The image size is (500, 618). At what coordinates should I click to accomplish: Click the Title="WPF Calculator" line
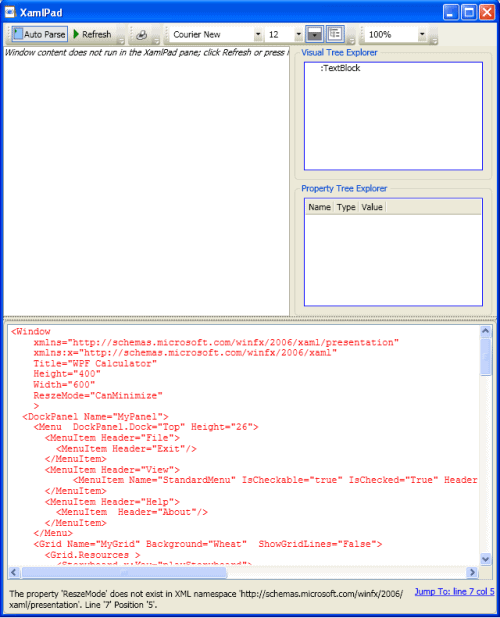click(x=95, y=363)
